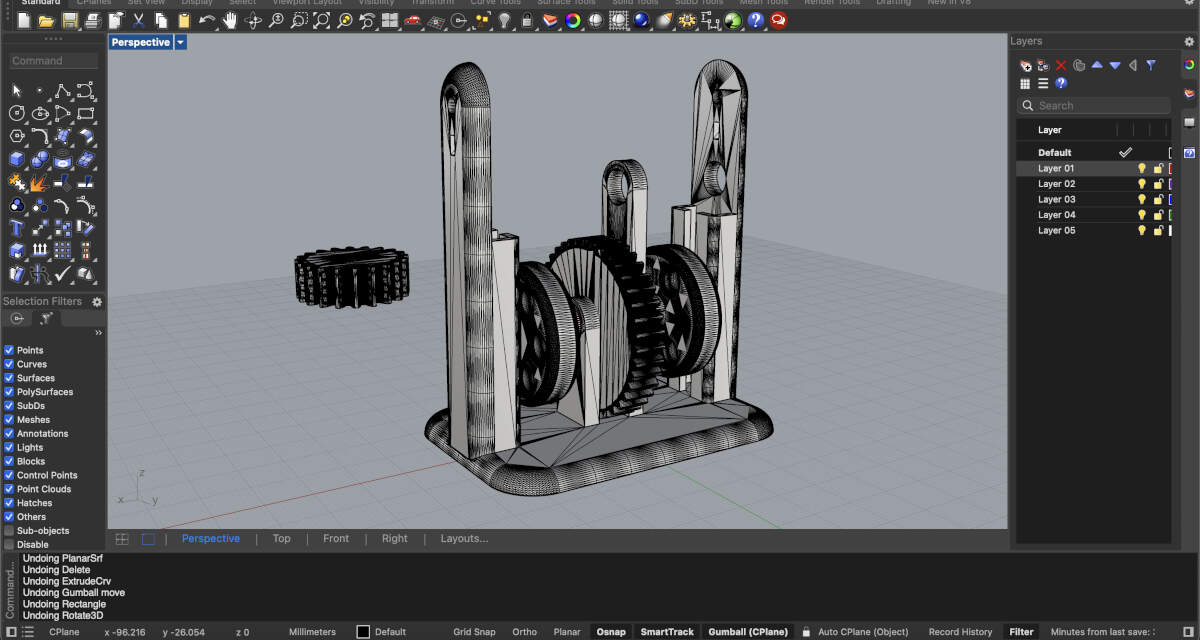Click Layer 02 purple color swatch

point(1171,184)
